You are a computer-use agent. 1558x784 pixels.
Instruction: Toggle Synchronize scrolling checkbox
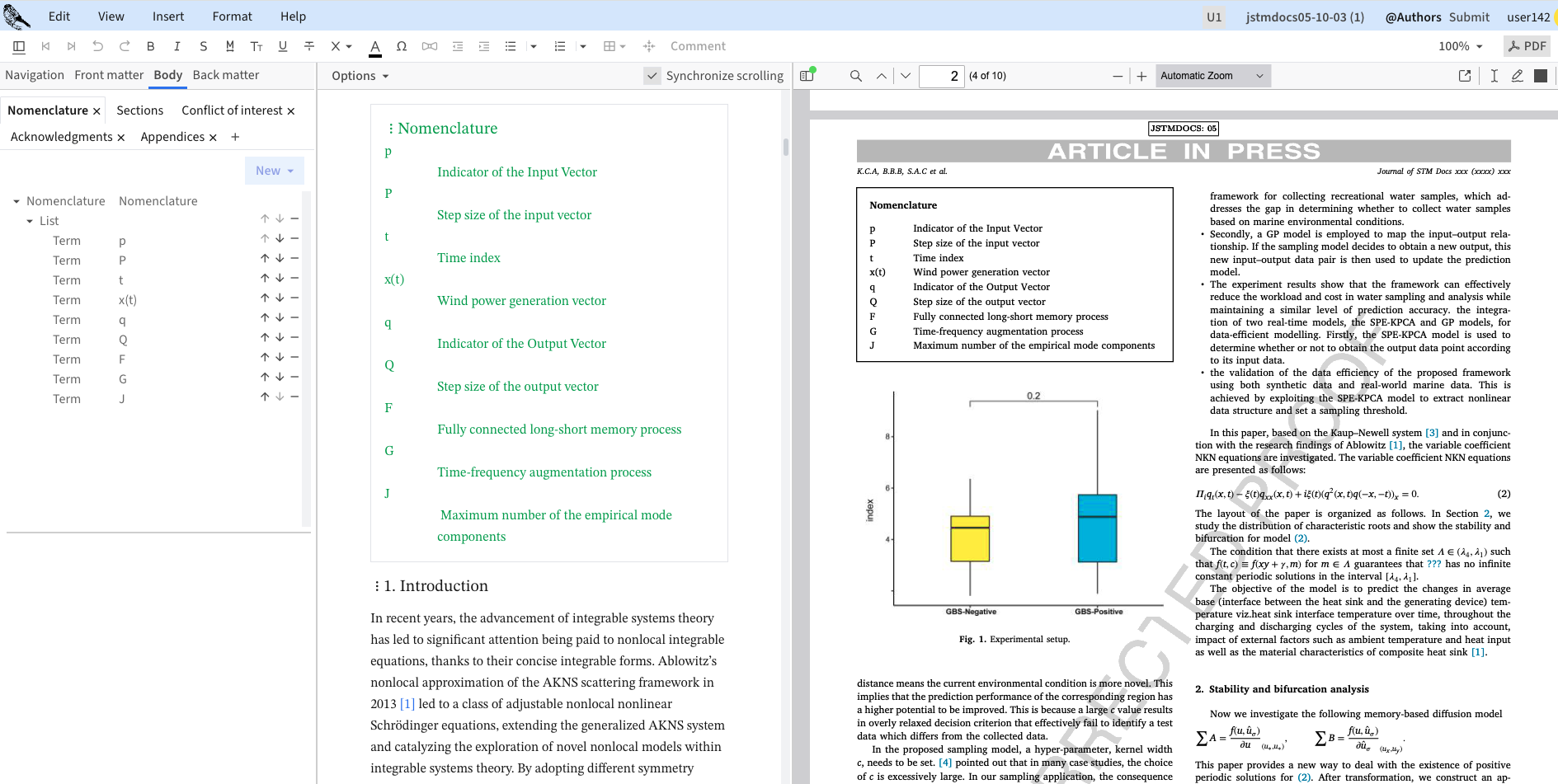(652, 76)
